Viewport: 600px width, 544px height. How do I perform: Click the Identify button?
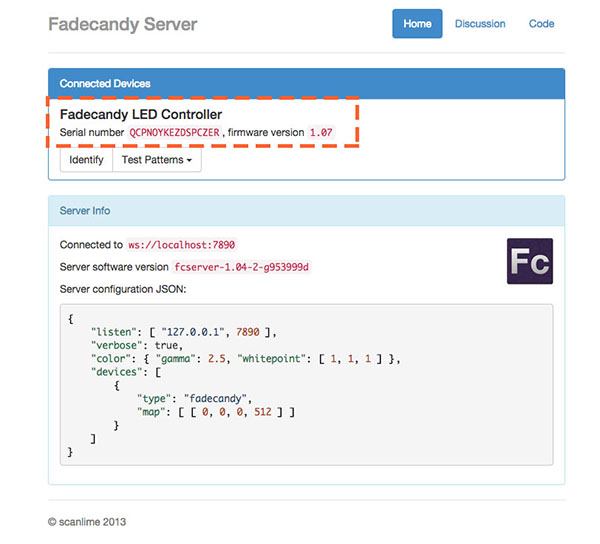pyautogui.click(x=86, y=160)
